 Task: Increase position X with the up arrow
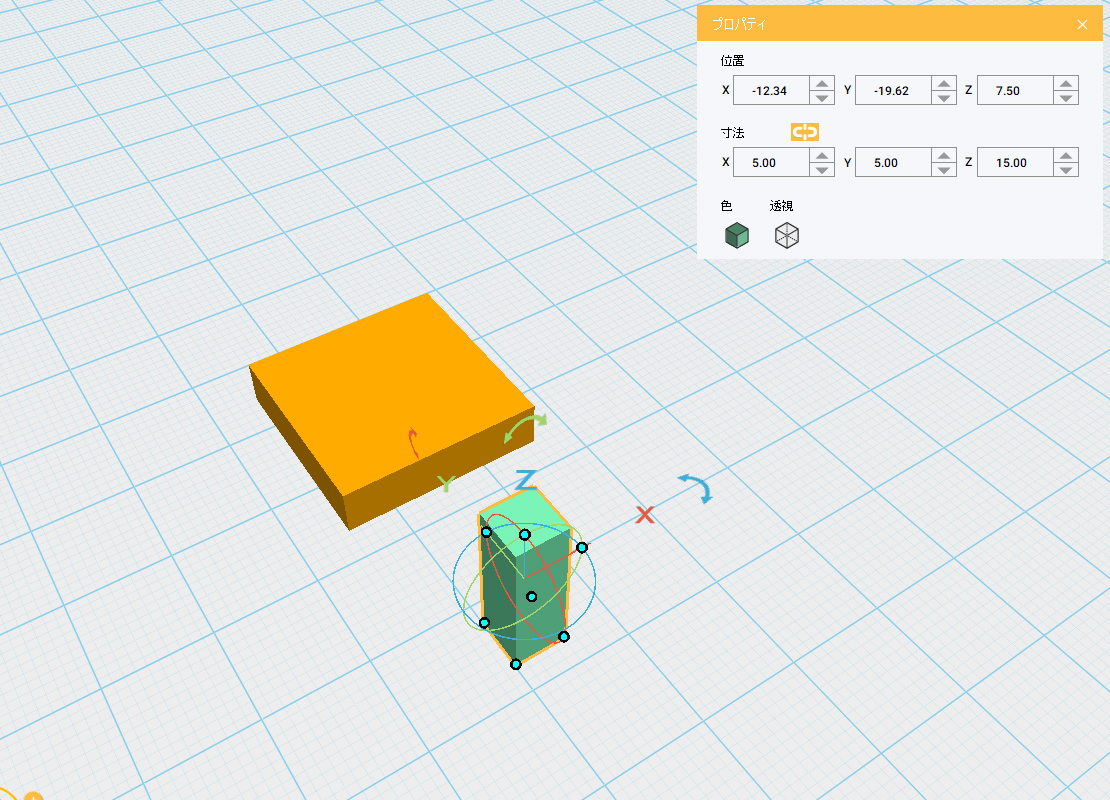click(822, 84)
